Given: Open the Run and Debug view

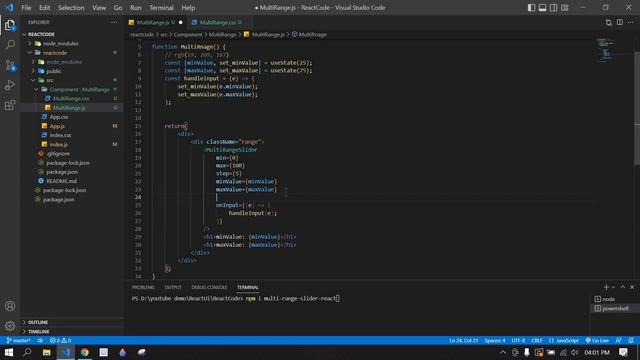Looking at the screenshot, I should tap(10, 85).
